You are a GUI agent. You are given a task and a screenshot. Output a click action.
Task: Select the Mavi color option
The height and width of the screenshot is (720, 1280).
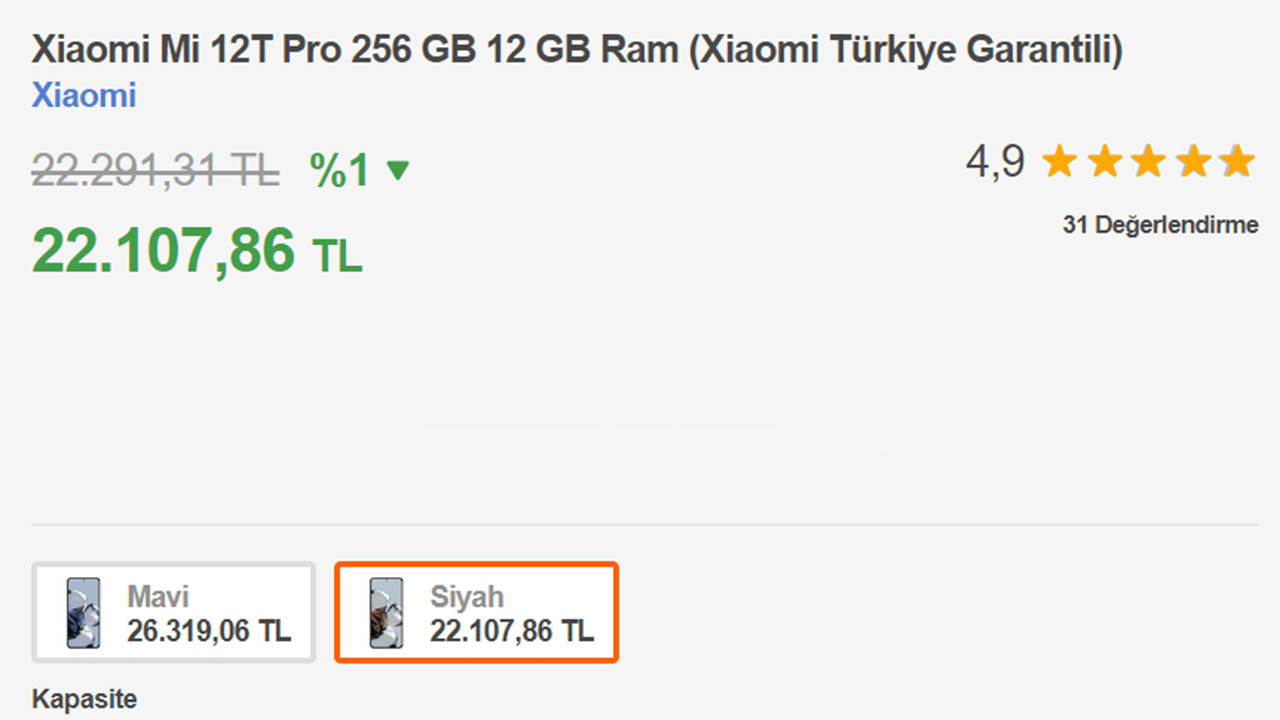click(x=174, y=612)
